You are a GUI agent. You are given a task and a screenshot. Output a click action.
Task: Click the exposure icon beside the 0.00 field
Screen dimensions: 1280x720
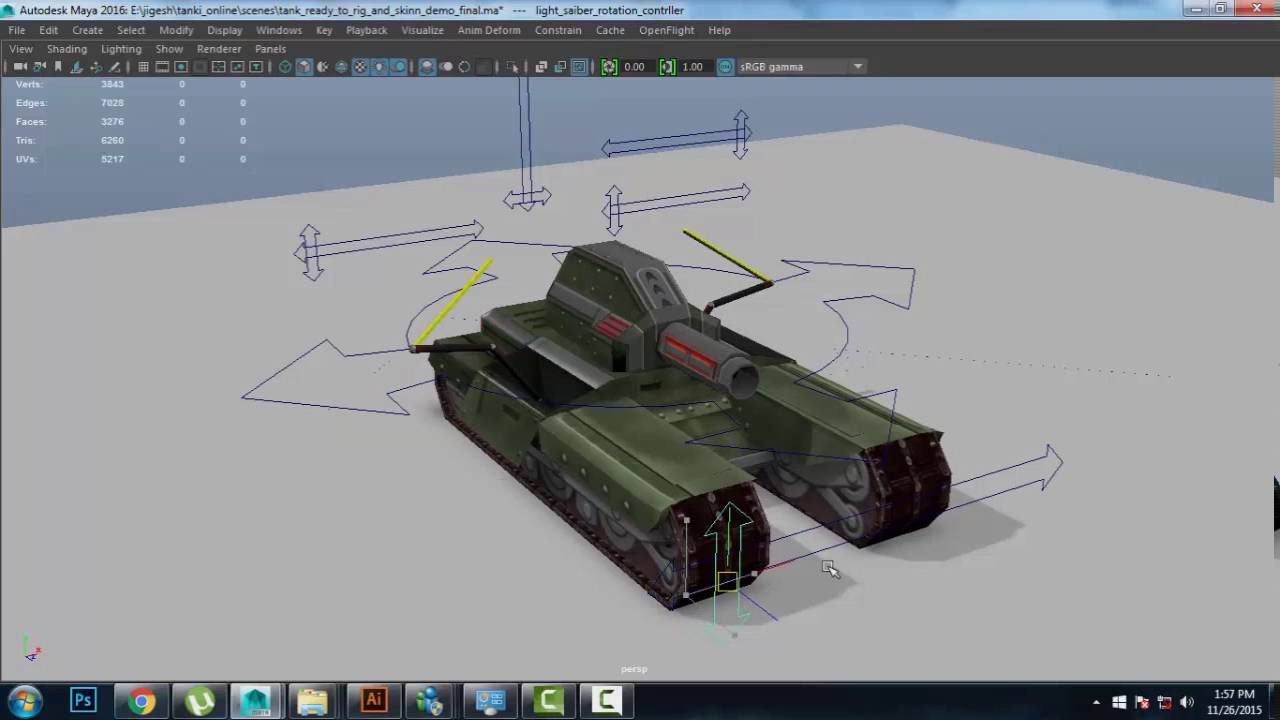click(609, 67)
